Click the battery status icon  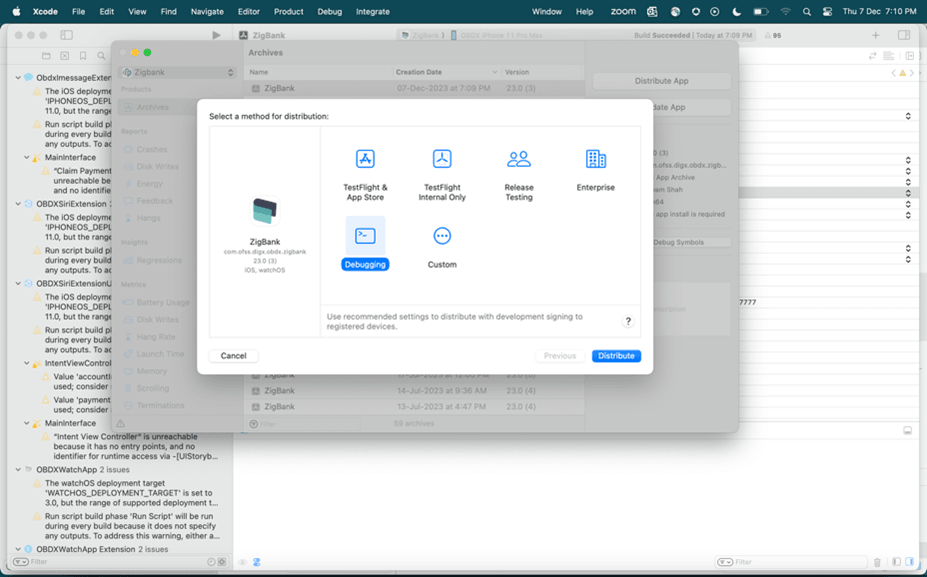(760, 11)
